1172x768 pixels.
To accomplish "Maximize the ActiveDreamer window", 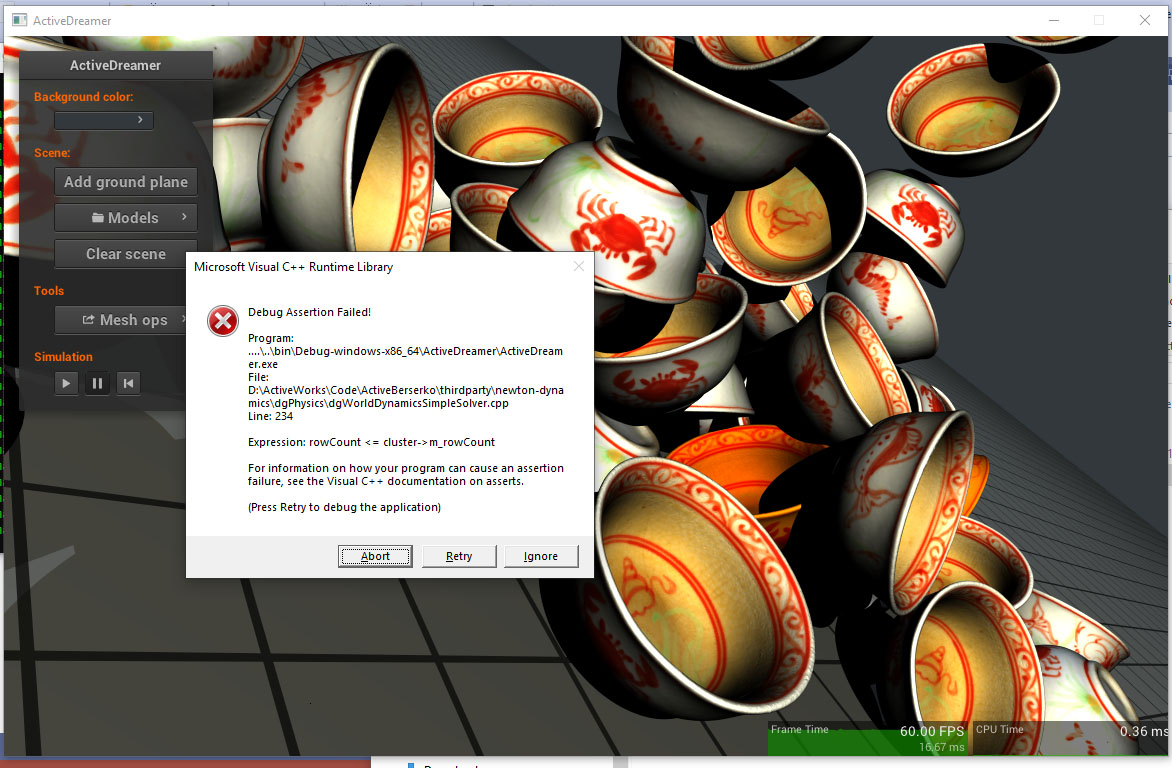I will click(1099, 20).
